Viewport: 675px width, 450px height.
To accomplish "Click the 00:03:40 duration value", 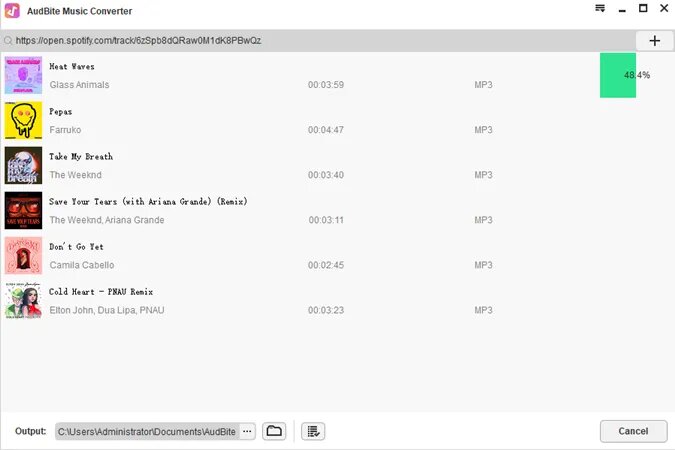I will (x=326, y=175).
